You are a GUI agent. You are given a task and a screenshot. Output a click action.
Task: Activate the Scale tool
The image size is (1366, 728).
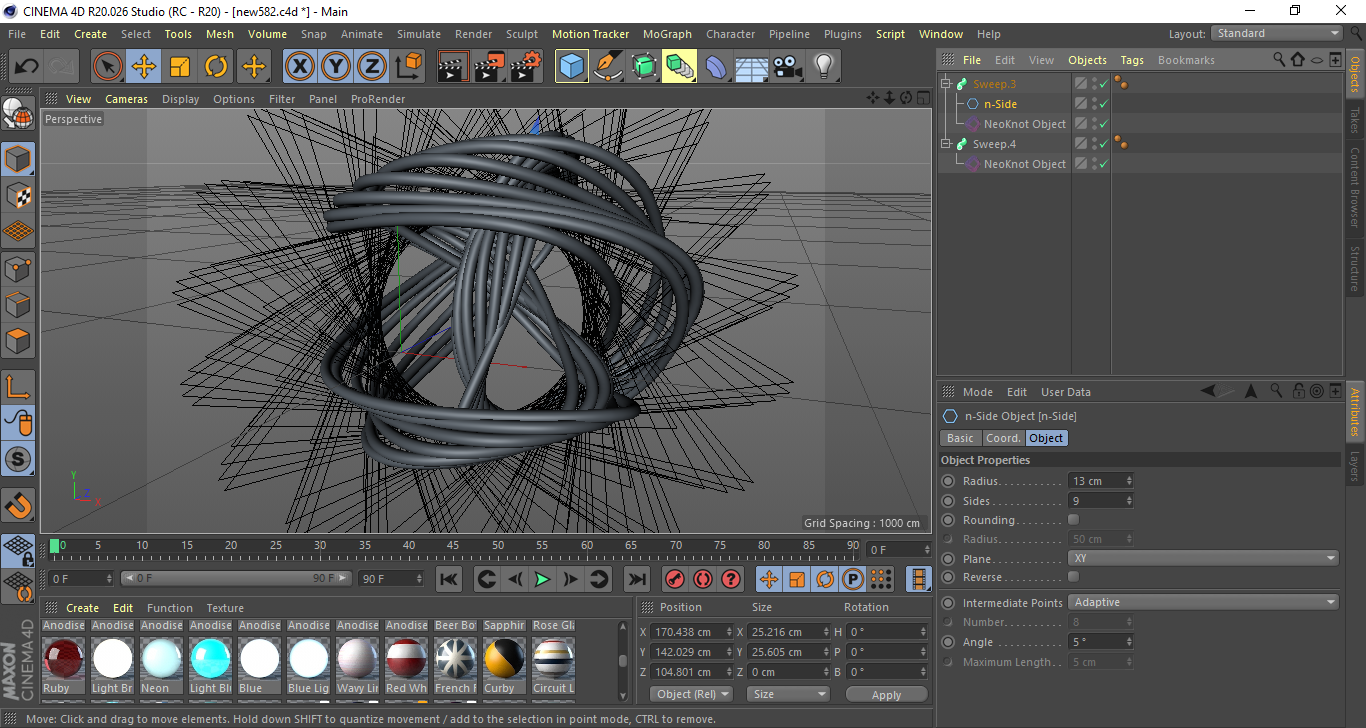(x=180, y=67)
